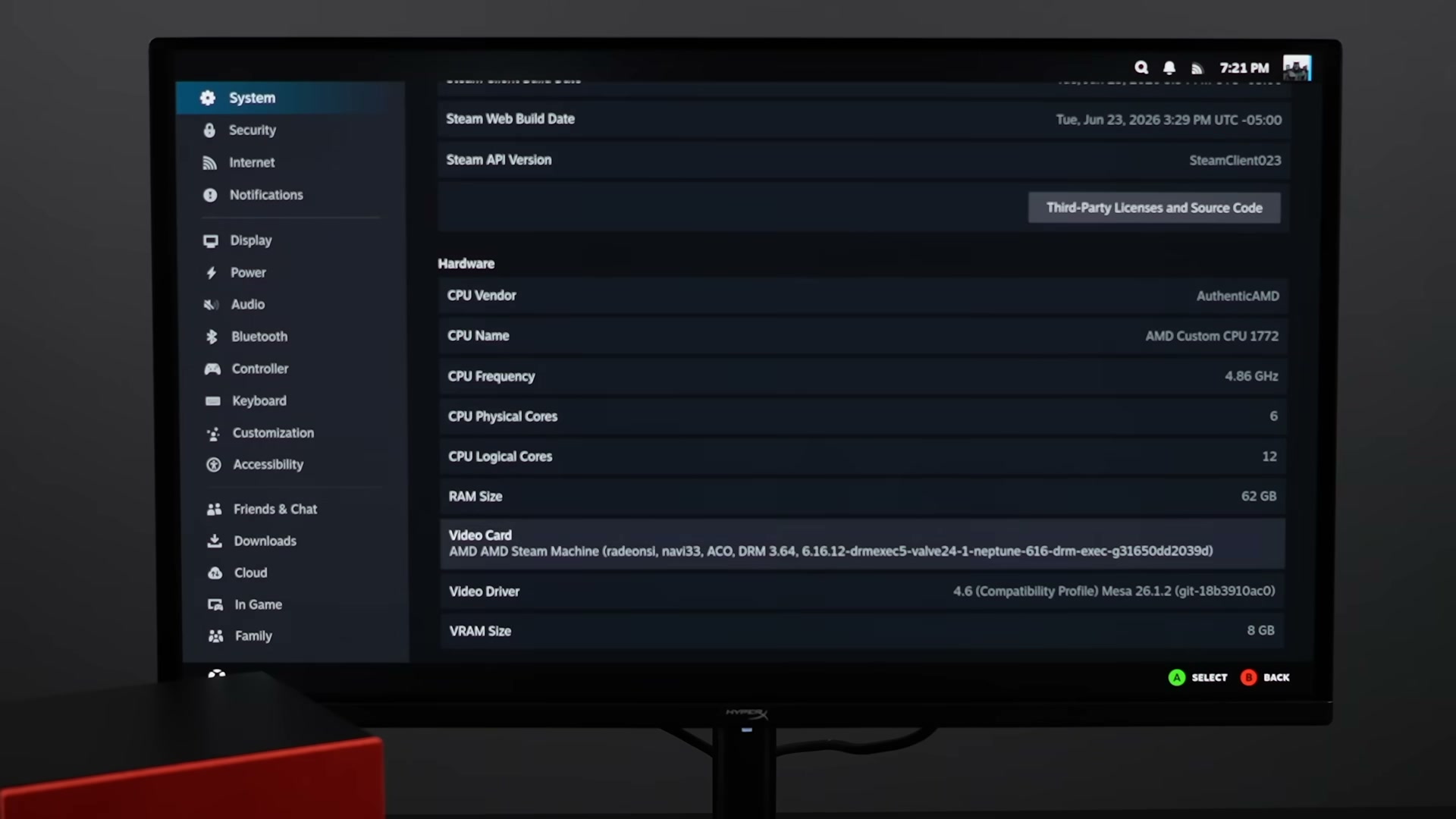Click the AuthenticAMD vendor value
Screen dimensions: 1456x819
click(1238, 297)
